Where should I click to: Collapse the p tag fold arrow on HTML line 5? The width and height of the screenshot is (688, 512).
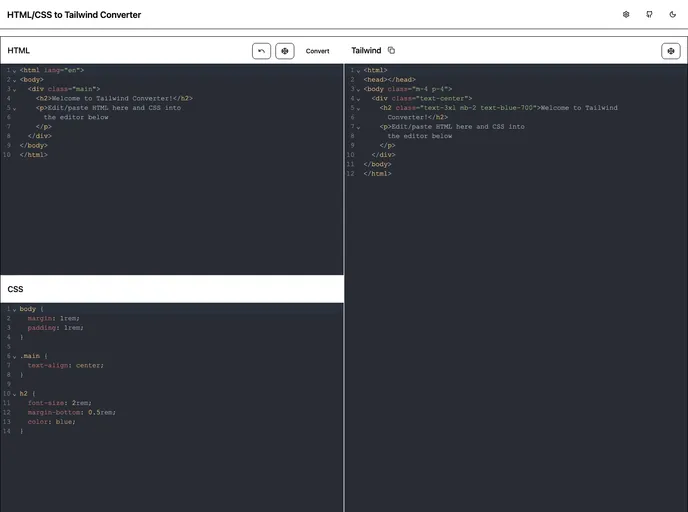pyautogui.click(x=14, y=108)
